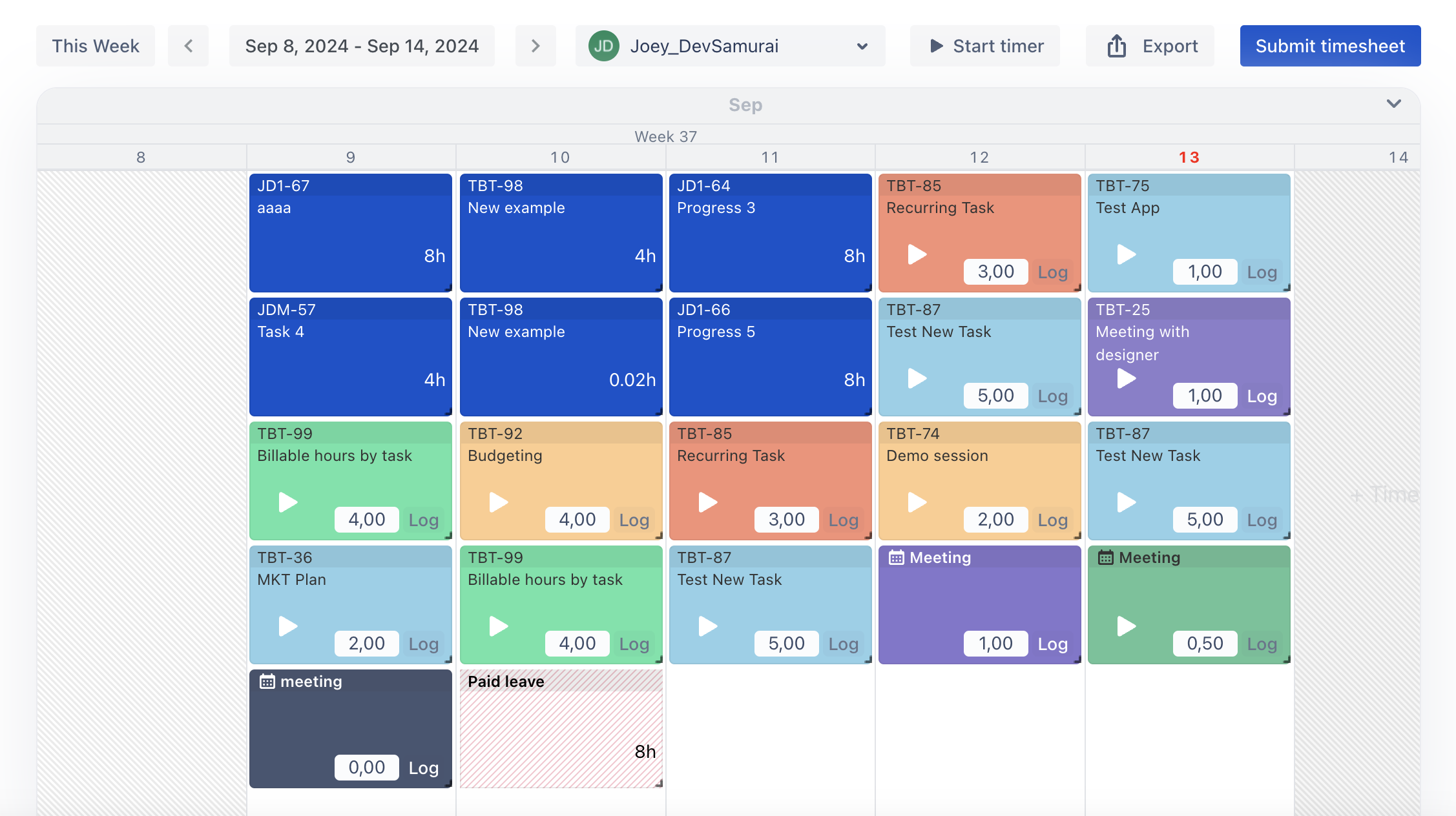Image resolution: width=1456 pixels, height=816 pixels.
Task: Go to next week arrow
Action: [535, 46]
